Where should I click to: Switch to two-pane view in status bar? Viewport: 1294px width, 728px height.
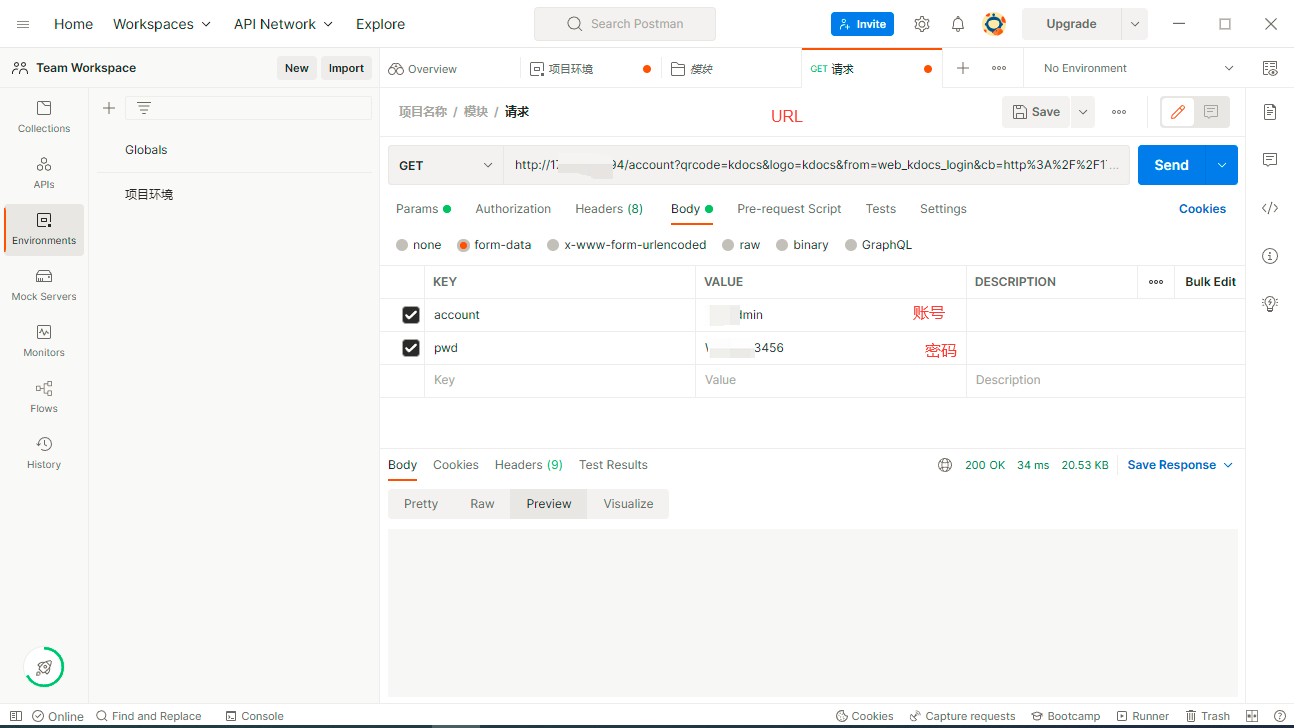click(x=1252, y=716)
